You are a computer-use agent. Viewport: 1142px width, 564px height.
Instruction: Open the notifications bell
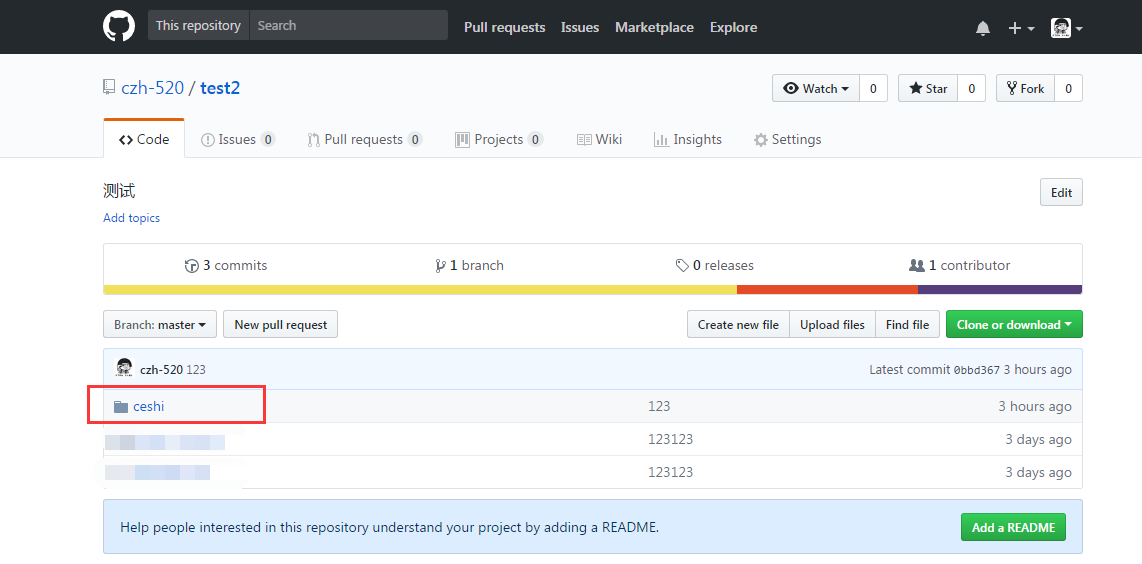pos(982,28)
